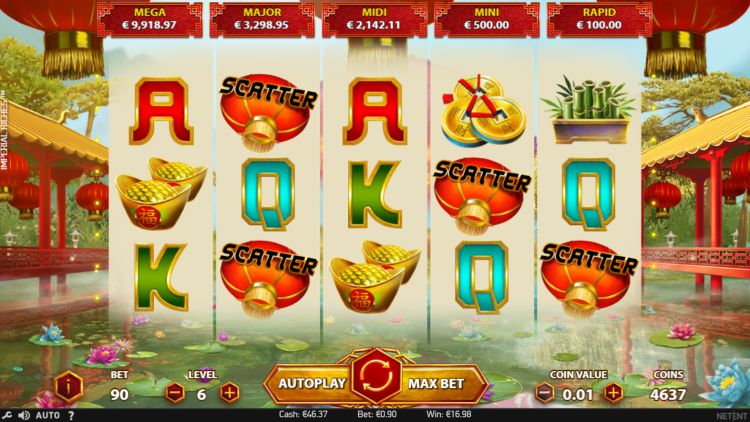Open help using the question mark icon

[71, 415]
